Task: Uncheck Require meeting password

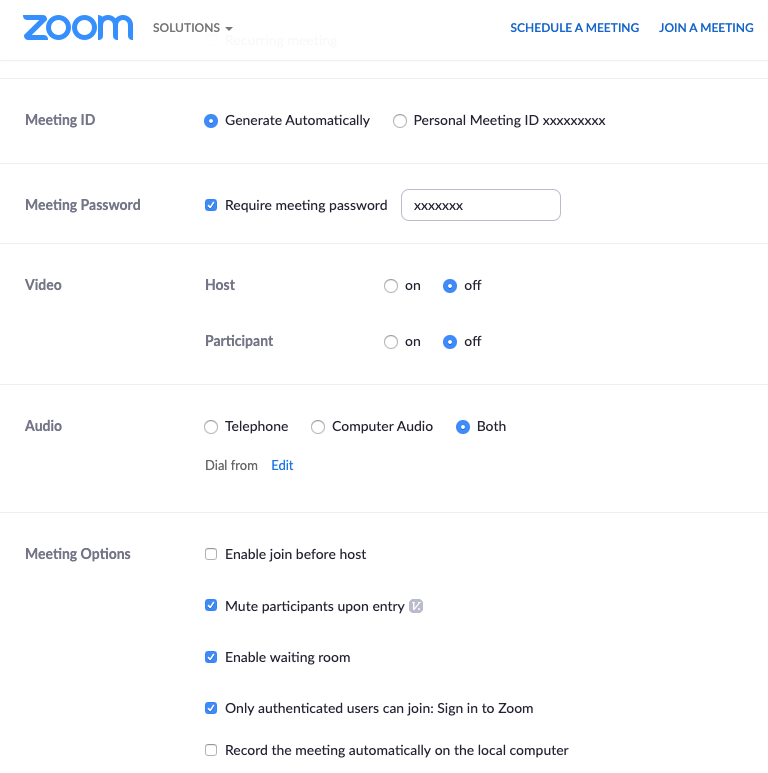Action: pos(211,205)
